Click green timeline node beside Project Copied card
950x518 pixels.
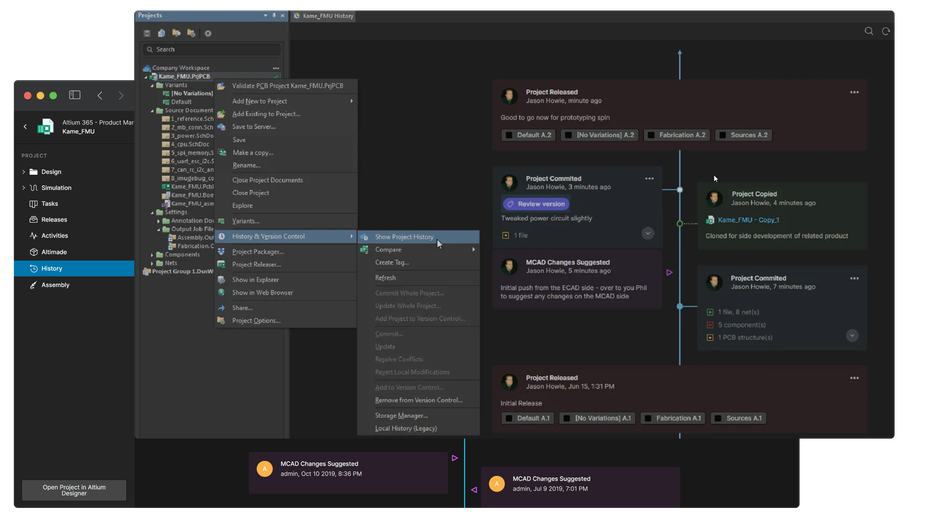click(680, 224)
